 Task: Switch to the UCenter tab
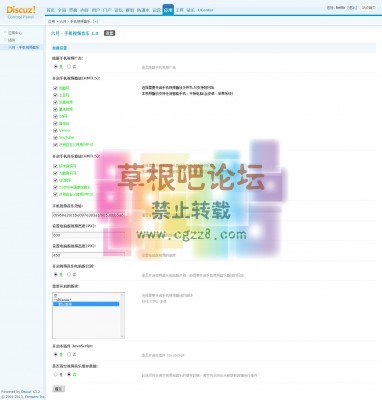[205, 10]
